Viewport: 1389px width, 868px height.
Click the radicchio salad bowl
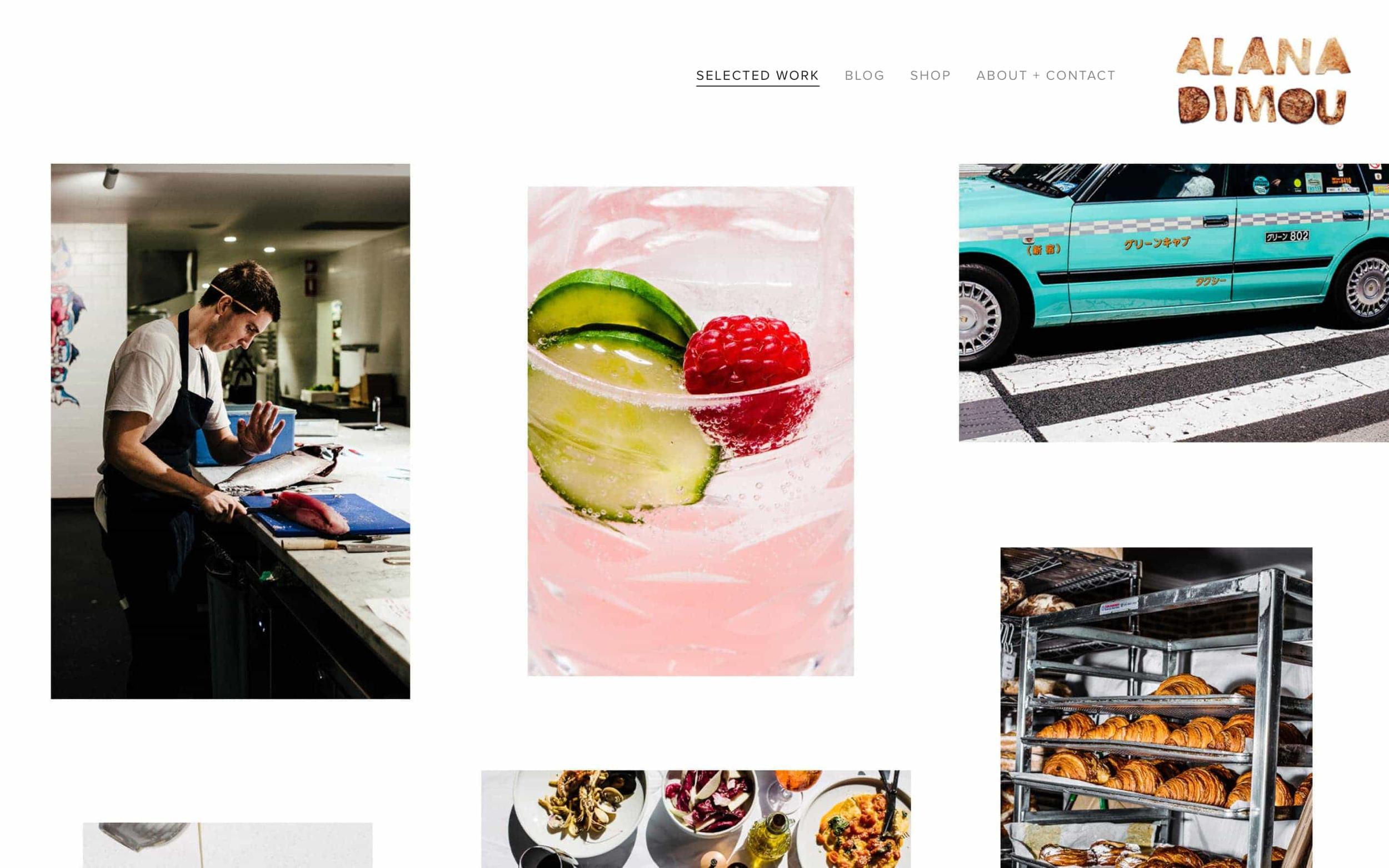pos(708,802)
